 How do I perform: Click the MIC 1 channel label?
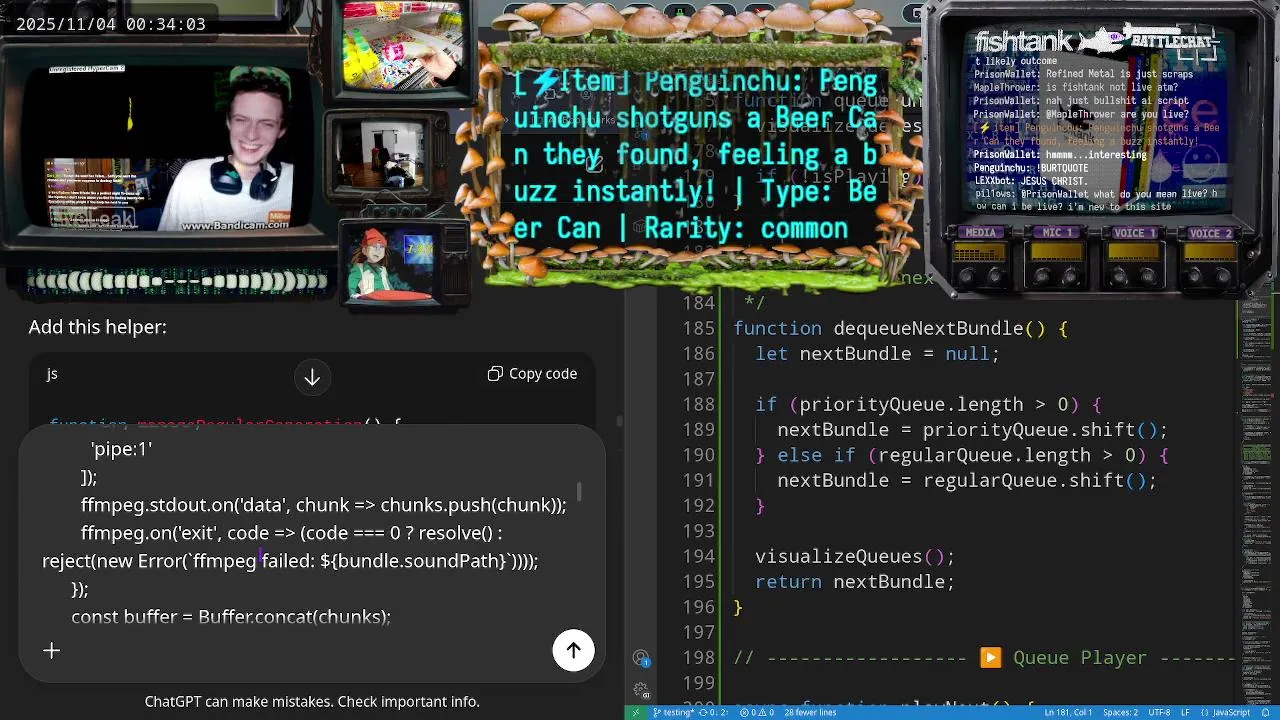(x=1057, y=233)
